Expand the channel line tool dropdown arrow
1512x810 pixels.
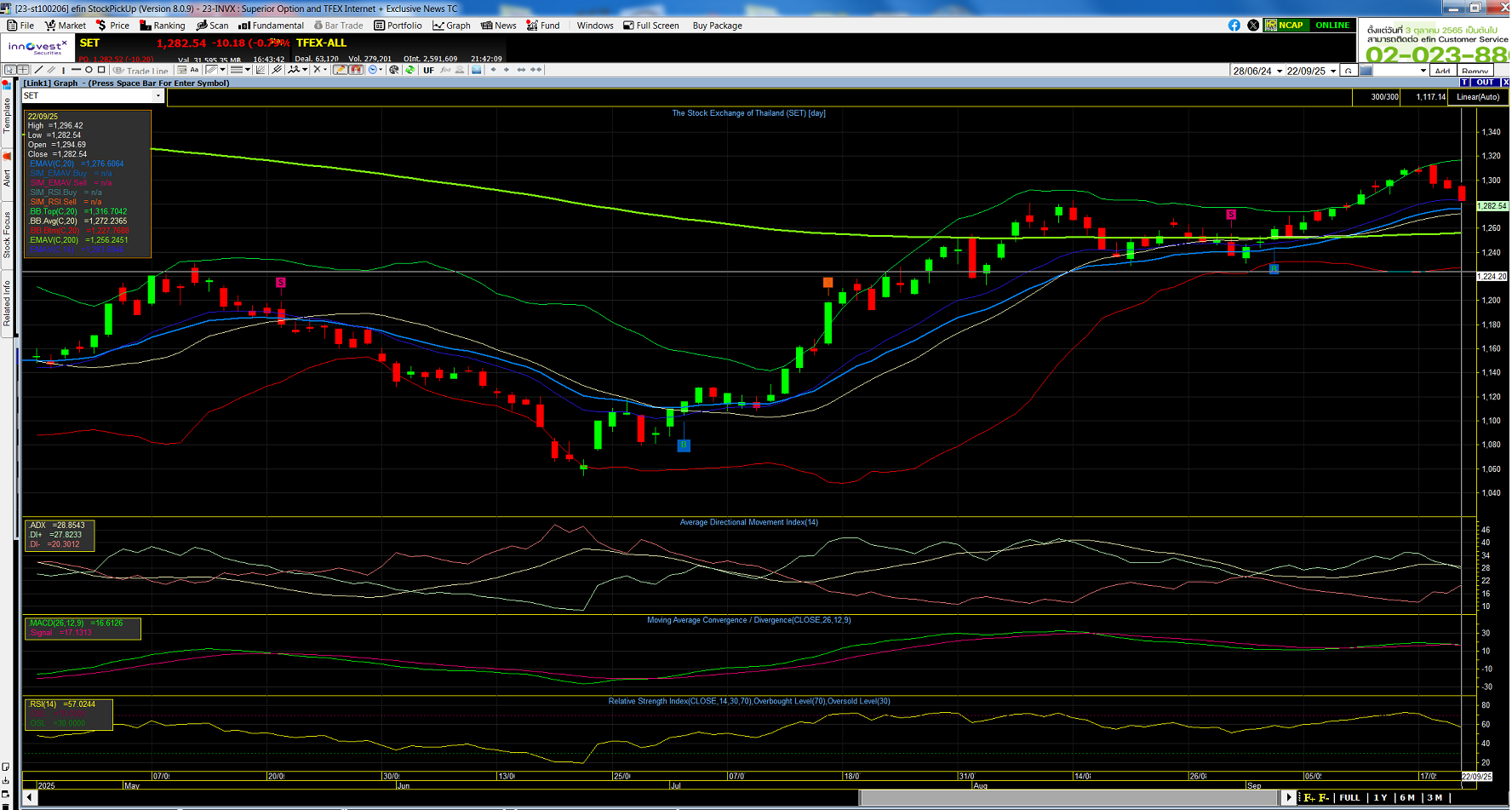click(x=222, y=70)
